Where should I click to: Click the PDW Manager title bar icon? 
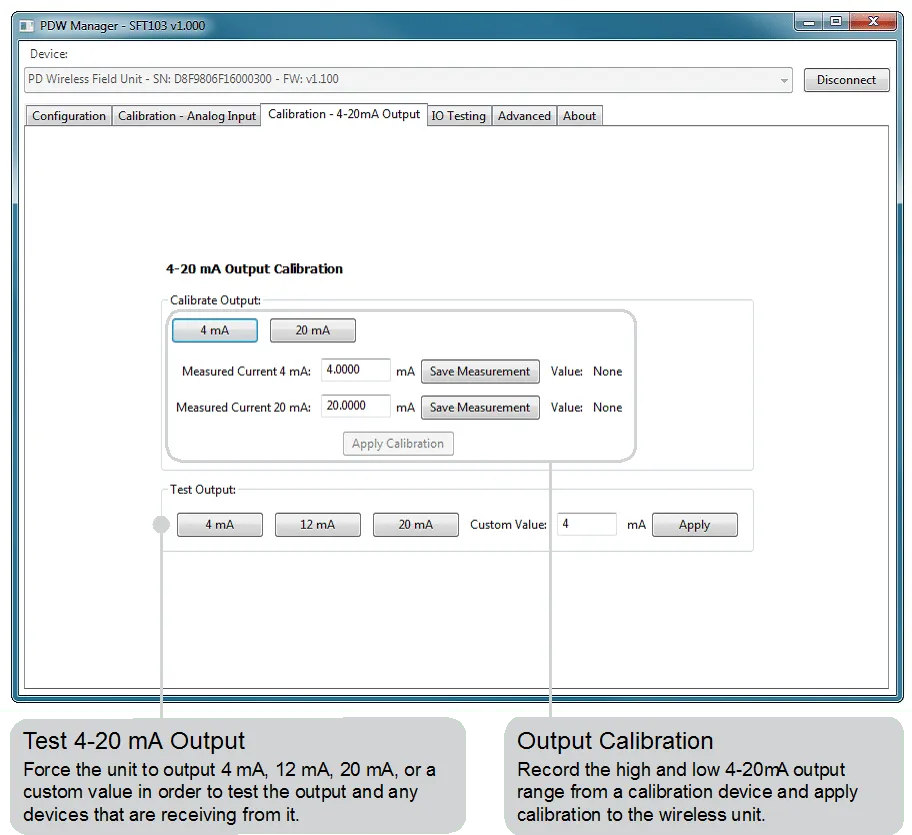[27, 26]
